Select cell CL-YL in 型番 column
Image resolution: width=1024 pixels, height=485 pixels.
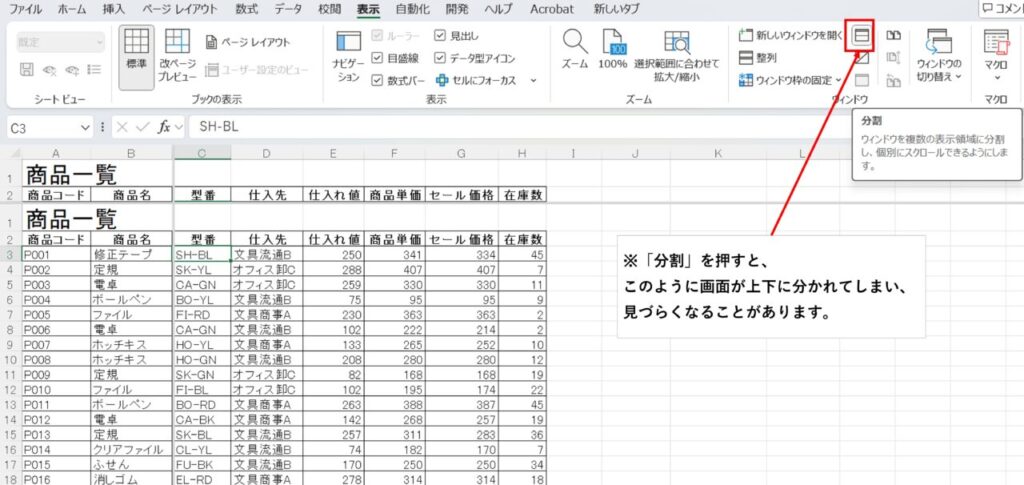(x=202, y=450)
